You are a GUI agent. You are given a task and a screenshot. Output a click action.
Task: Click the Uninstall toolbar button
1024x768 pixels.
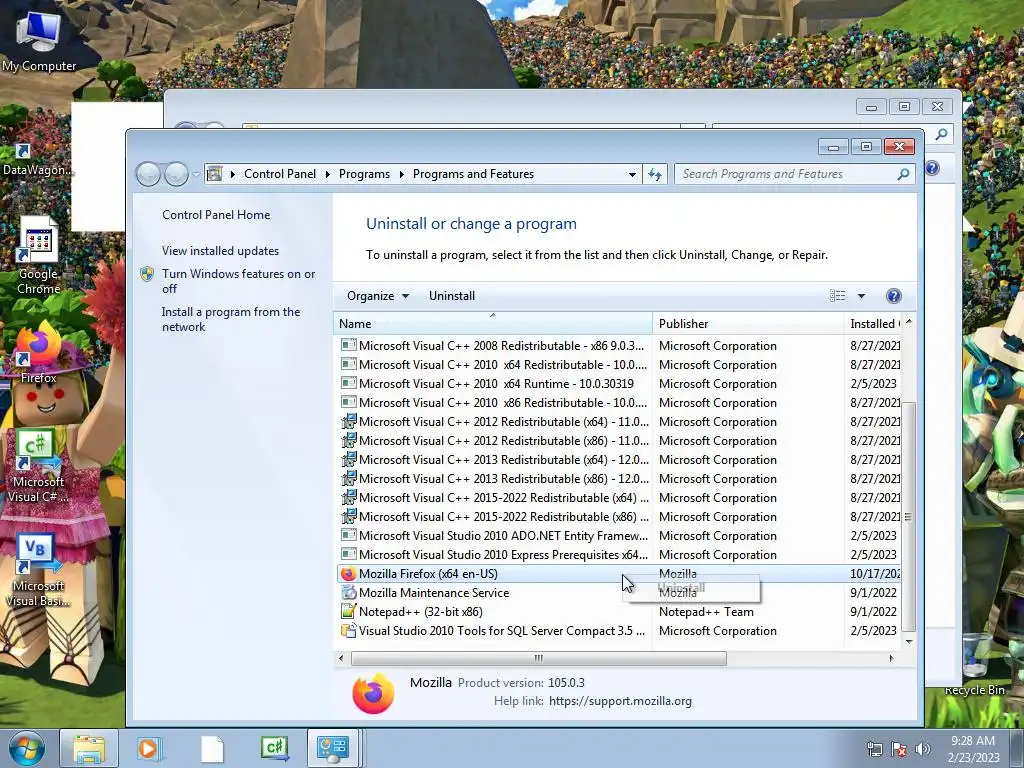(x=451, y=296)
